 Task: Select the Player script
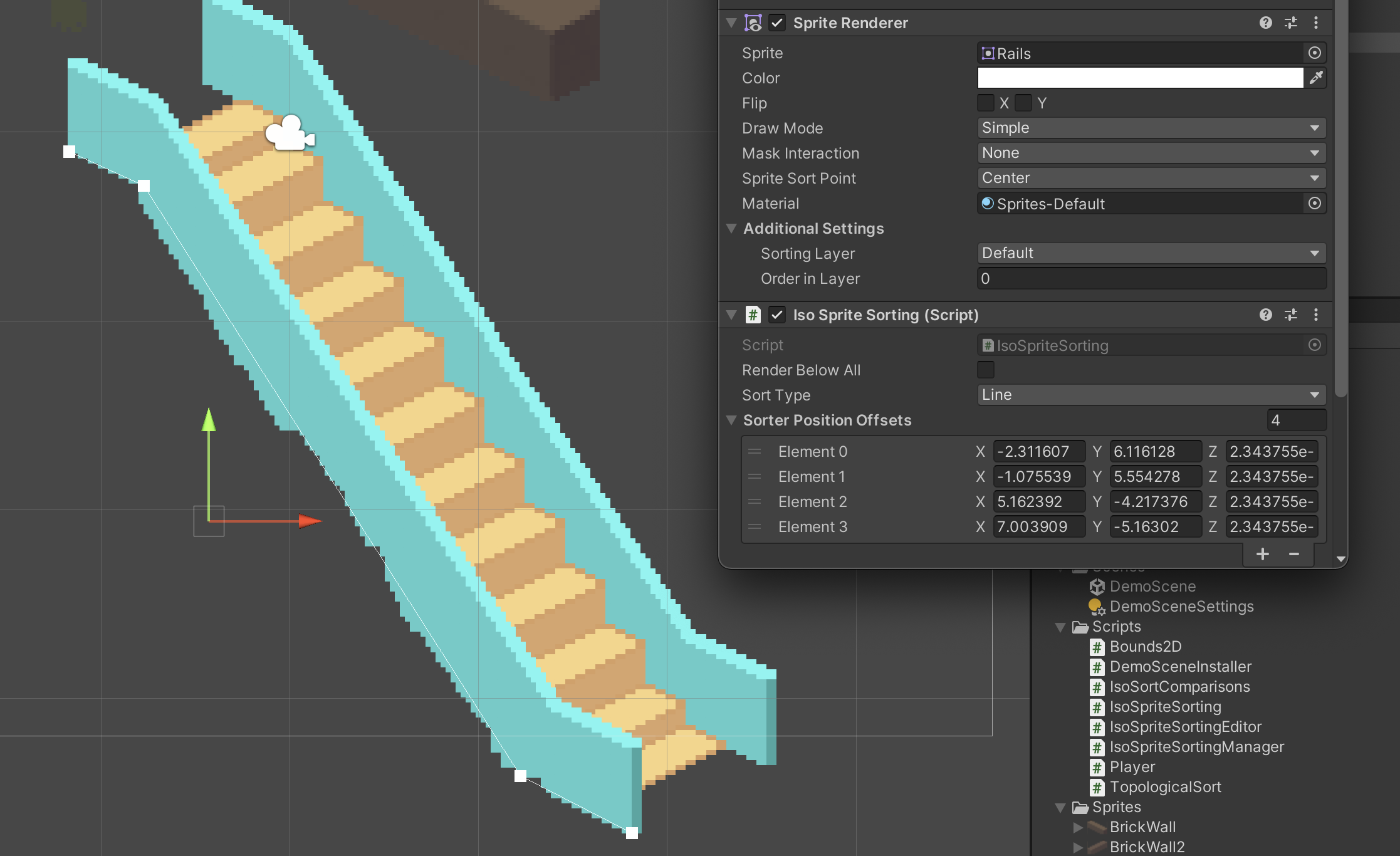1122,767
